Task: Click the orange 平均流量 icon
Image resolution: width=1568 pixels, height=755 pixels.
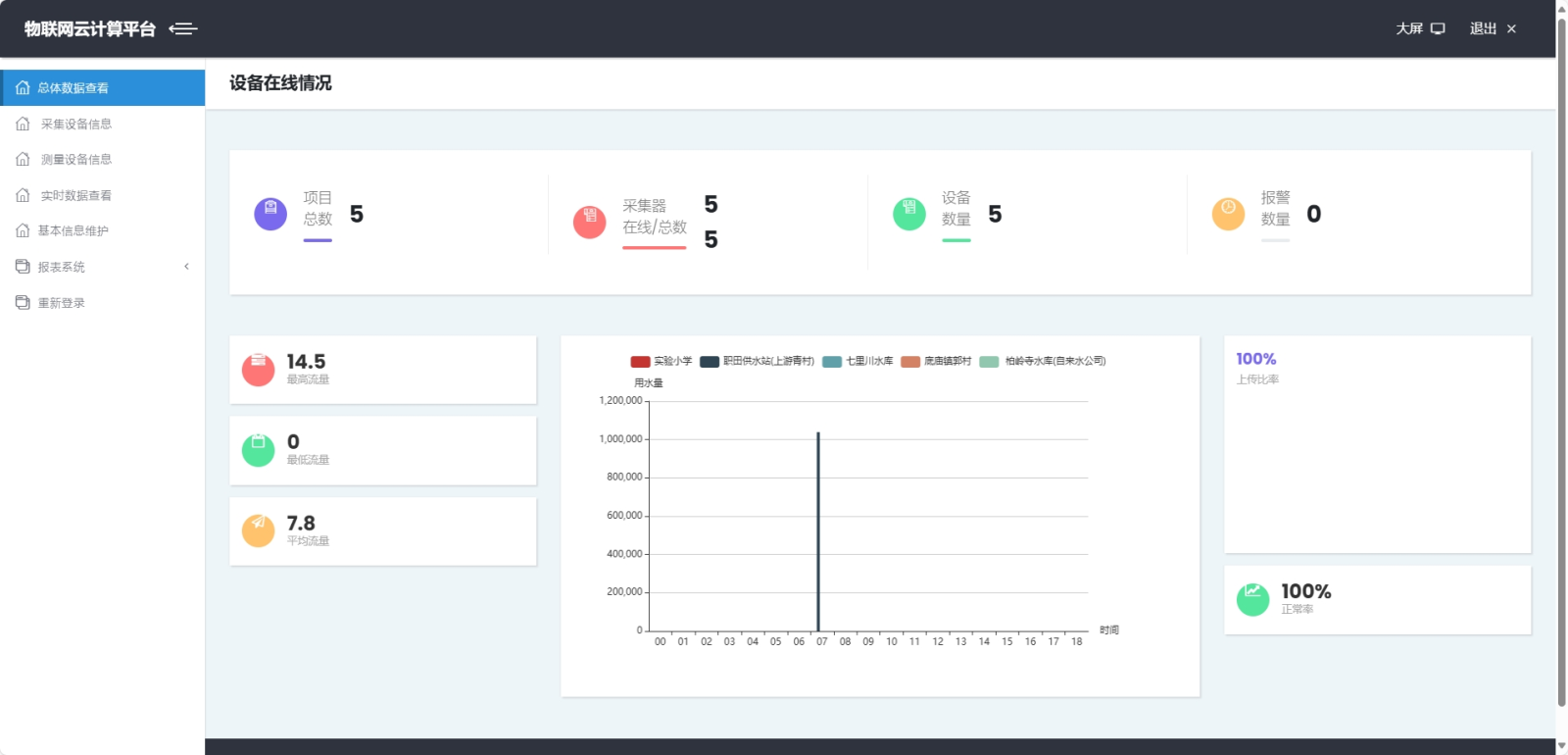Action: click(x=258, y=530)
